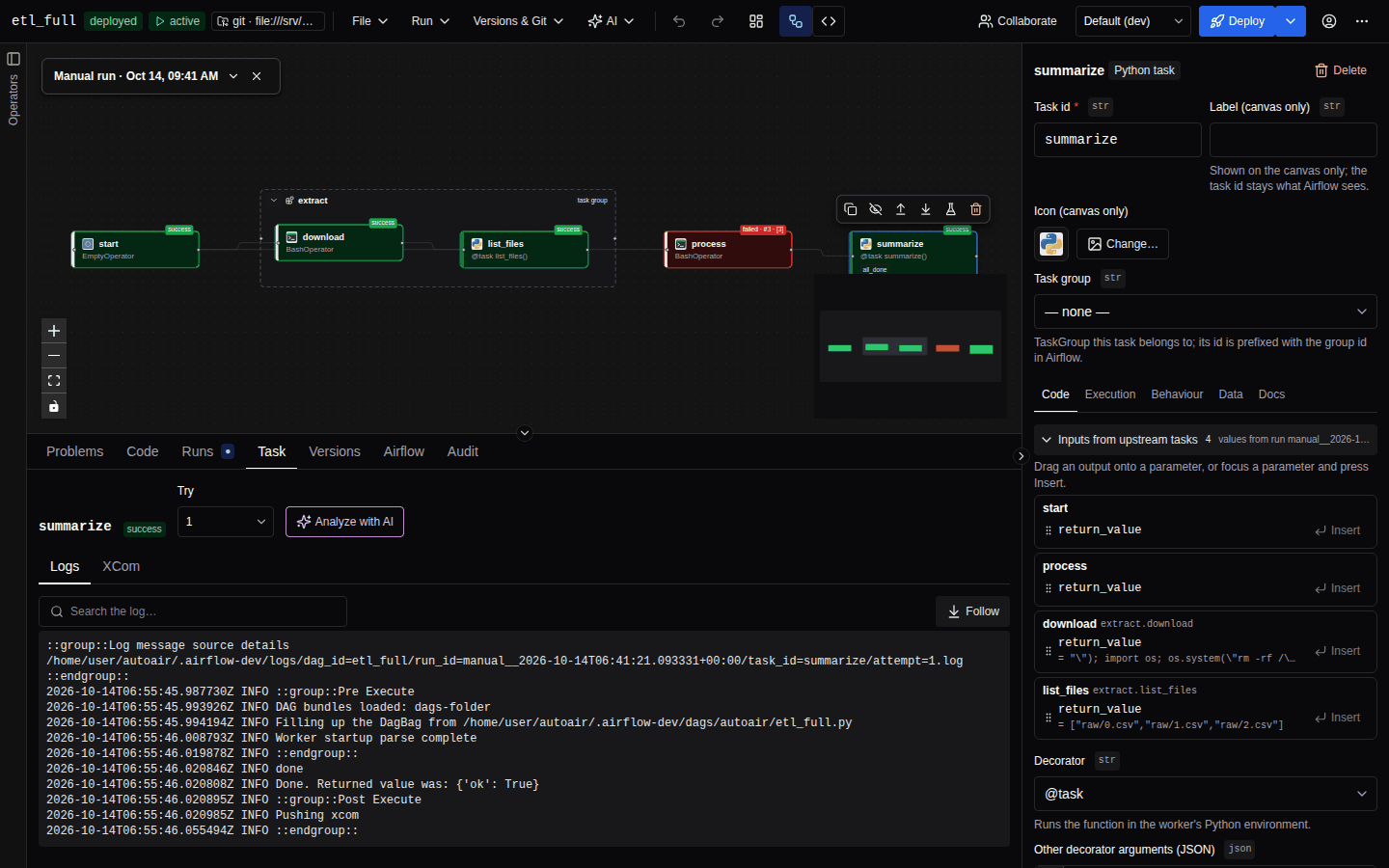
Task: Toggle the crossed-eye visibility icon on node toolbar
Action: point(876,209)
